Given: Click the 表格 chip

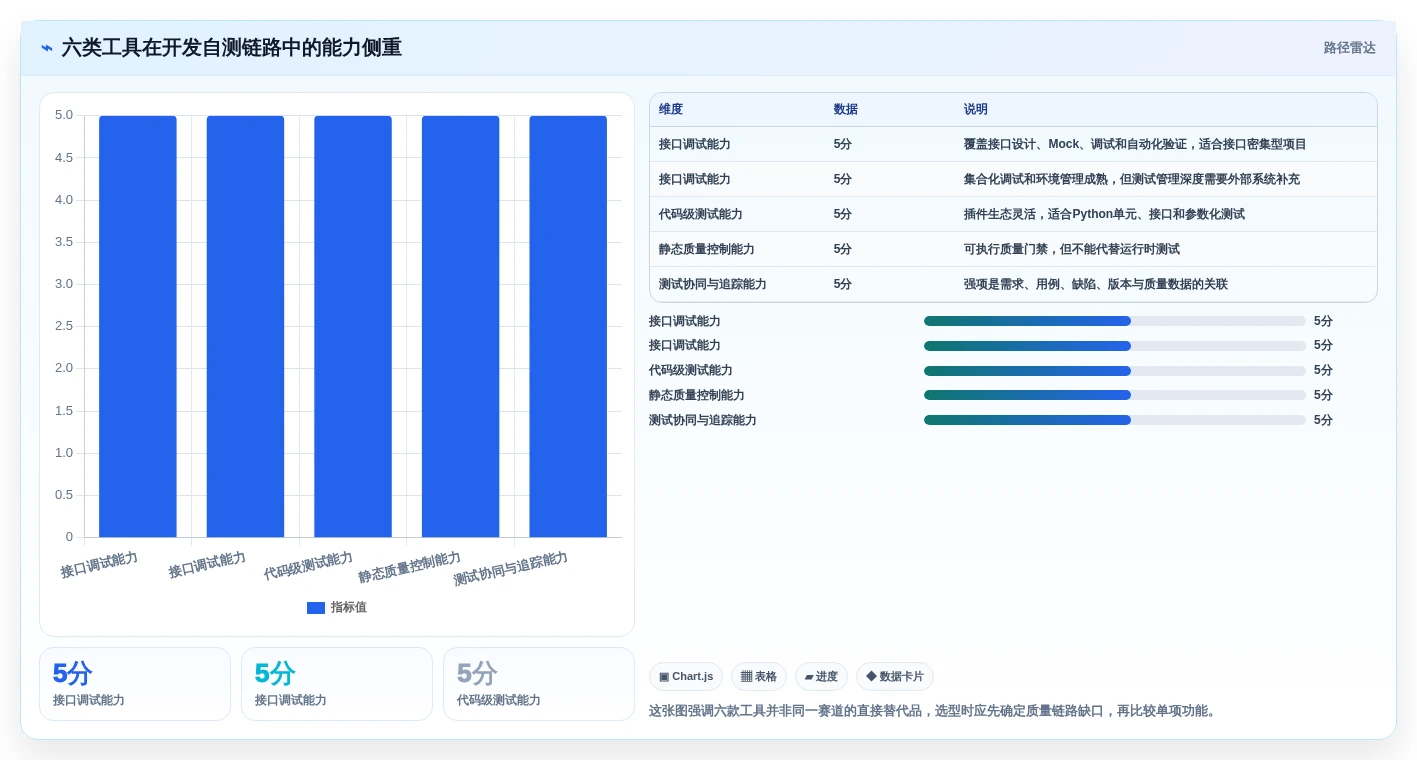Looking at the screenshot, I should [x=759, y=677].
